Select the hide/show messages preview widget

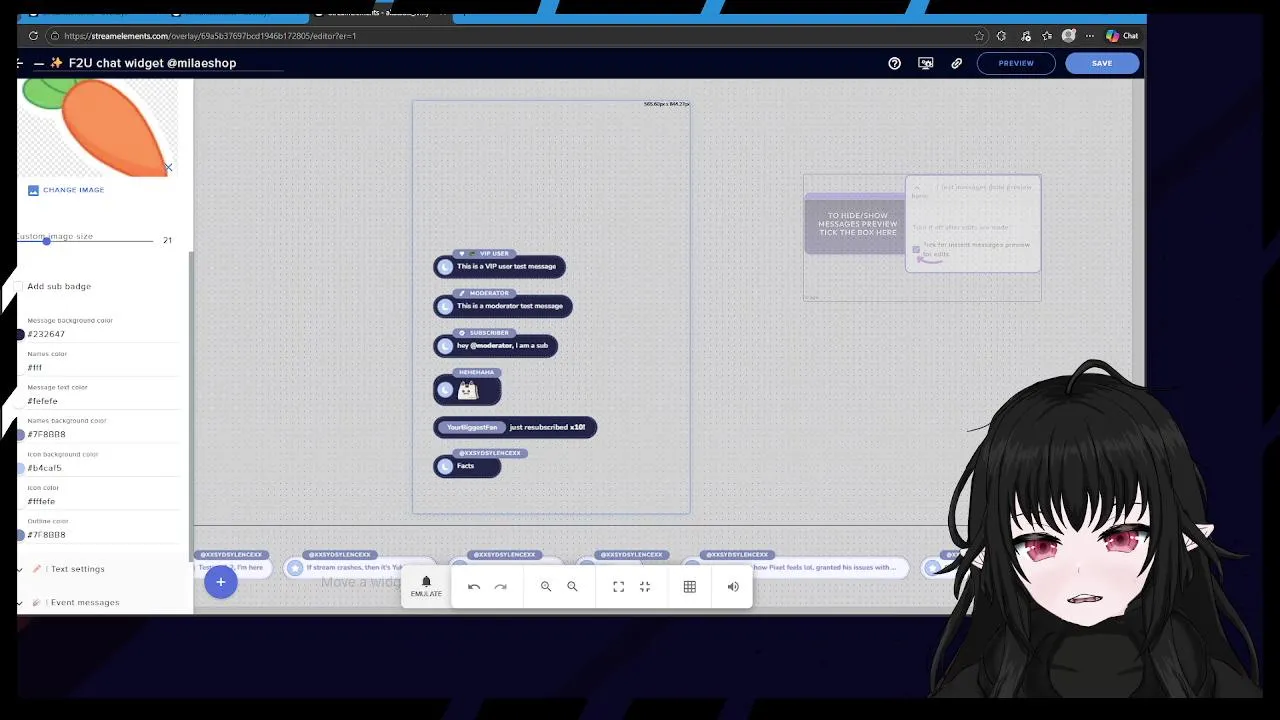[922, 237]
